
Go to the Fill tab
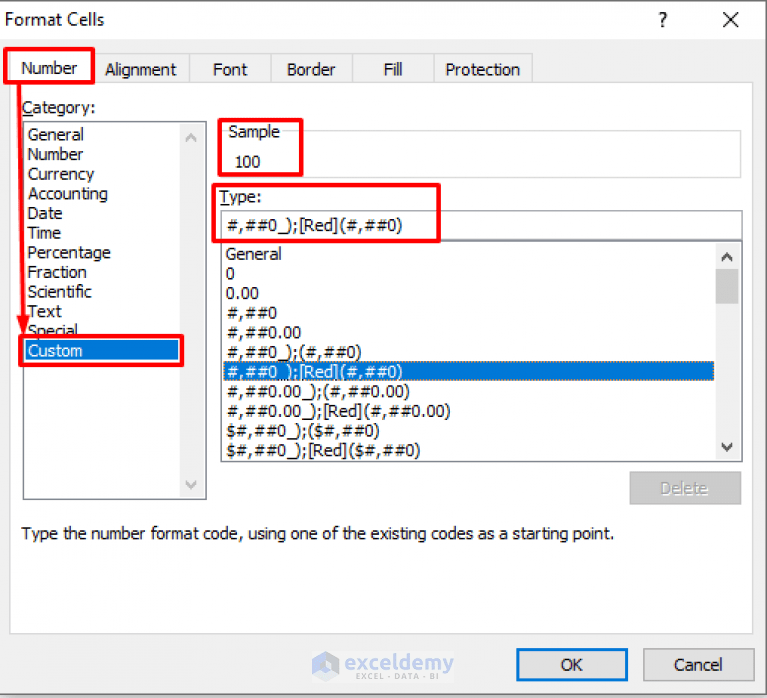(393, 69)
